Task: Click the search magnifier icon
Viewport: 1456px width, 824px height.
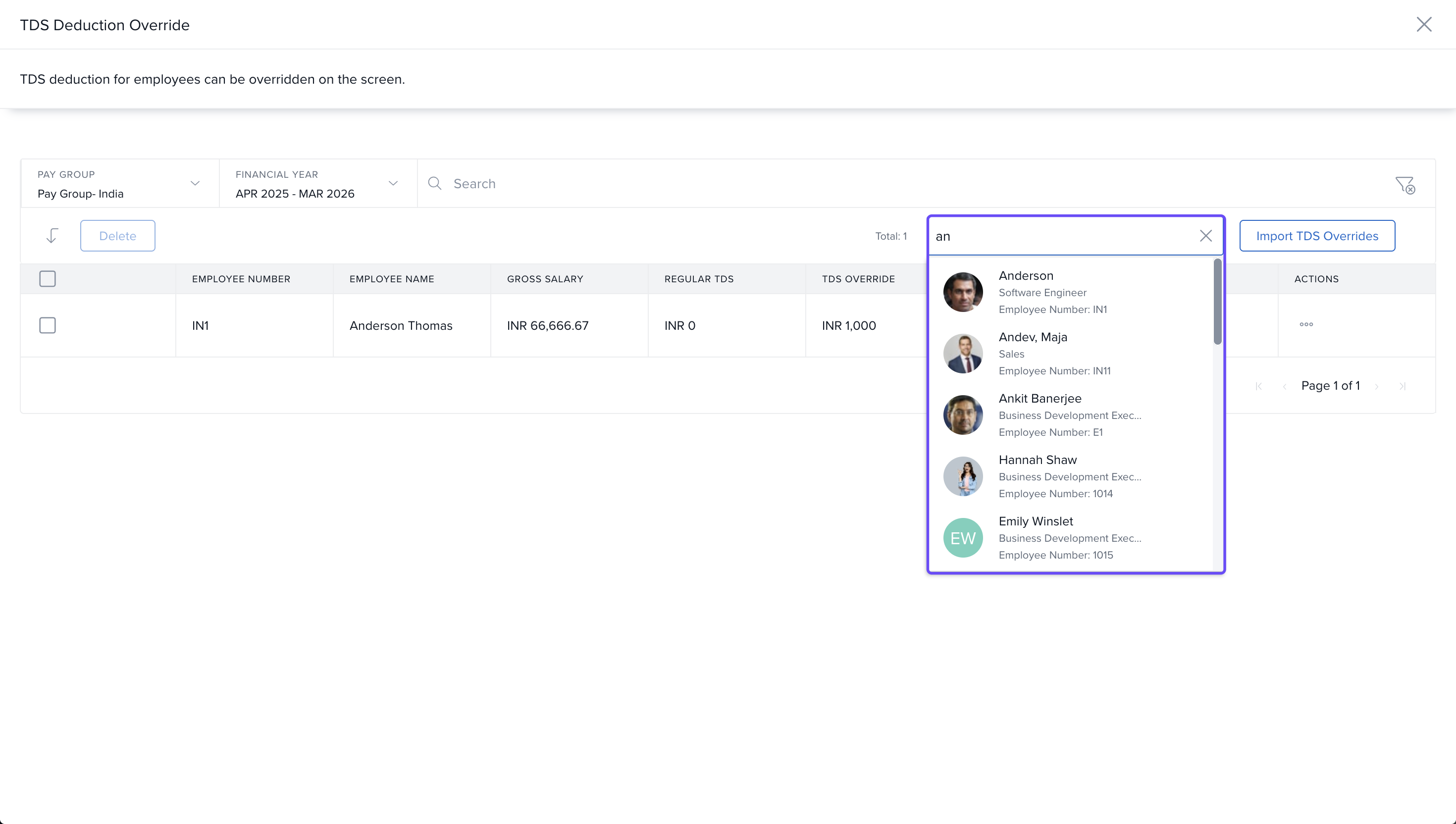Action: coord(435,183)
